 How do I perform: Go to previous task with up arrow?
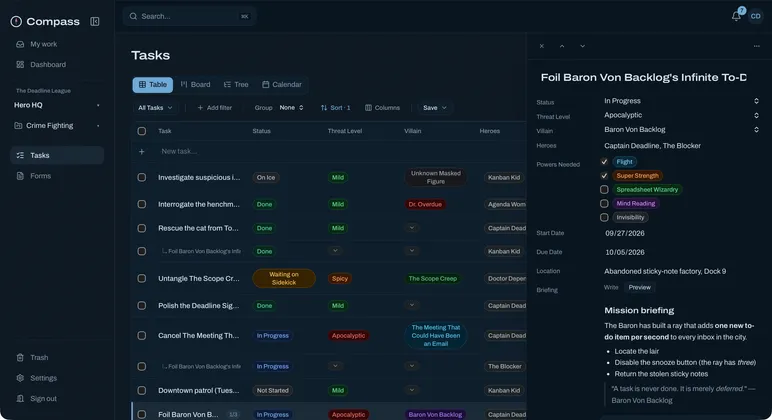[x=562, y=46]
